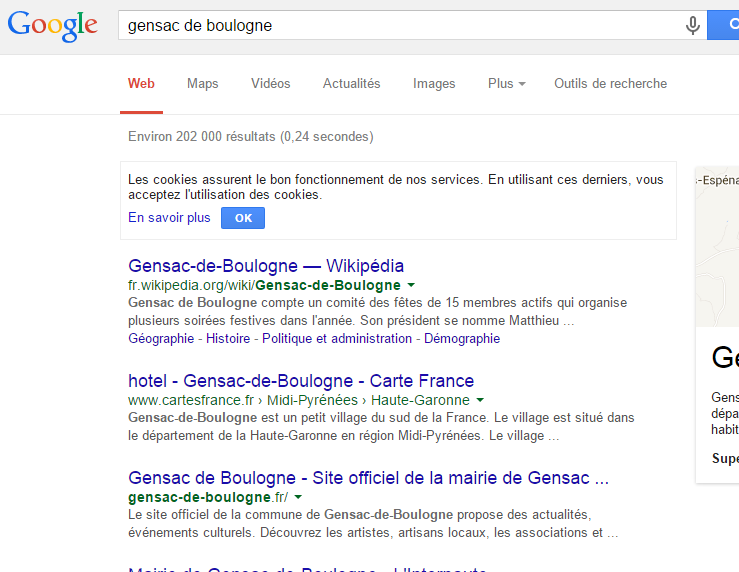Viewport: 739px width, 572px height.
Task: Go to the Actualités tab
Action: 352,83
